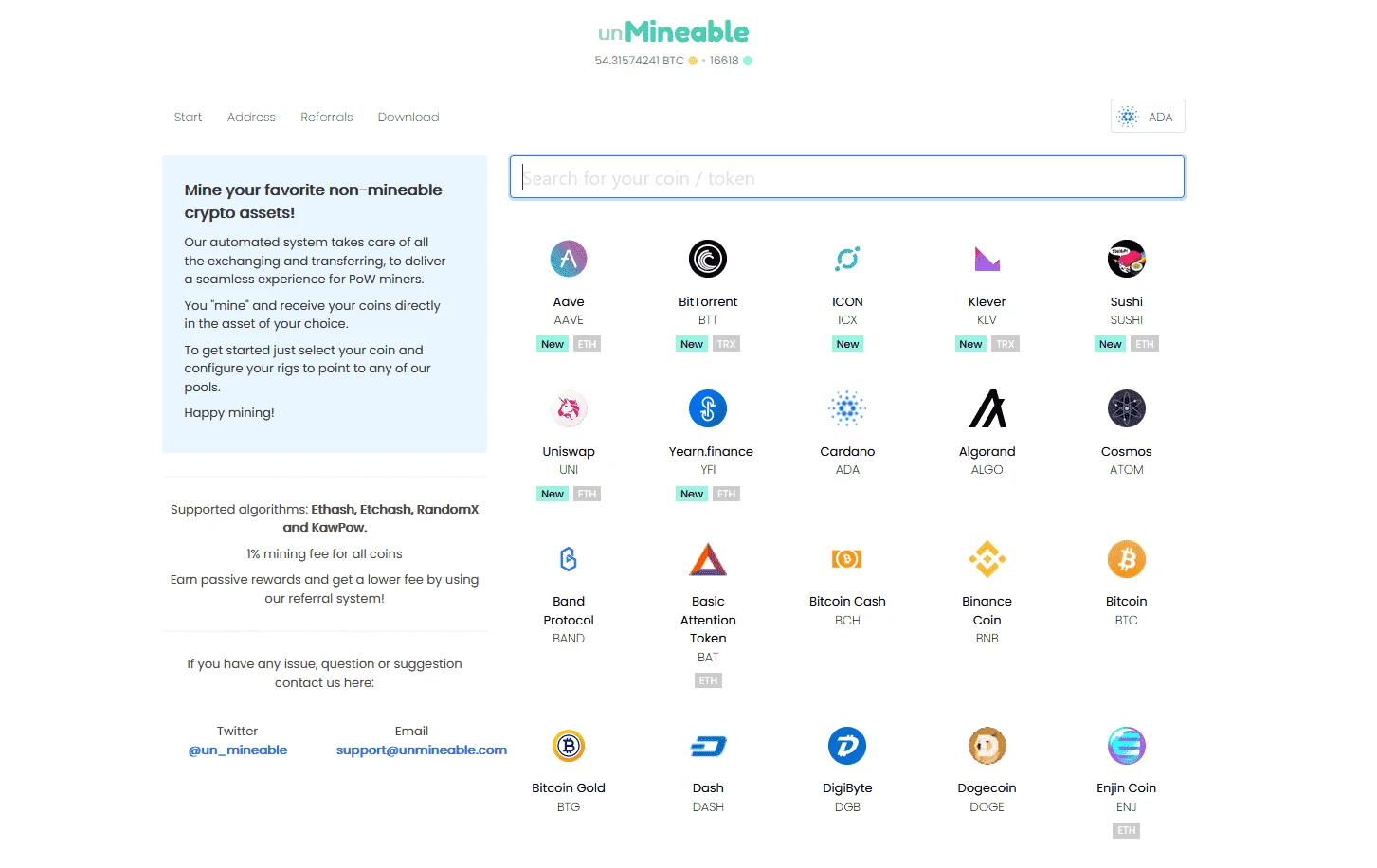Click the BTC ticker under Bitcoin
Screen dimensions: 1377x868
[1127, 621]
